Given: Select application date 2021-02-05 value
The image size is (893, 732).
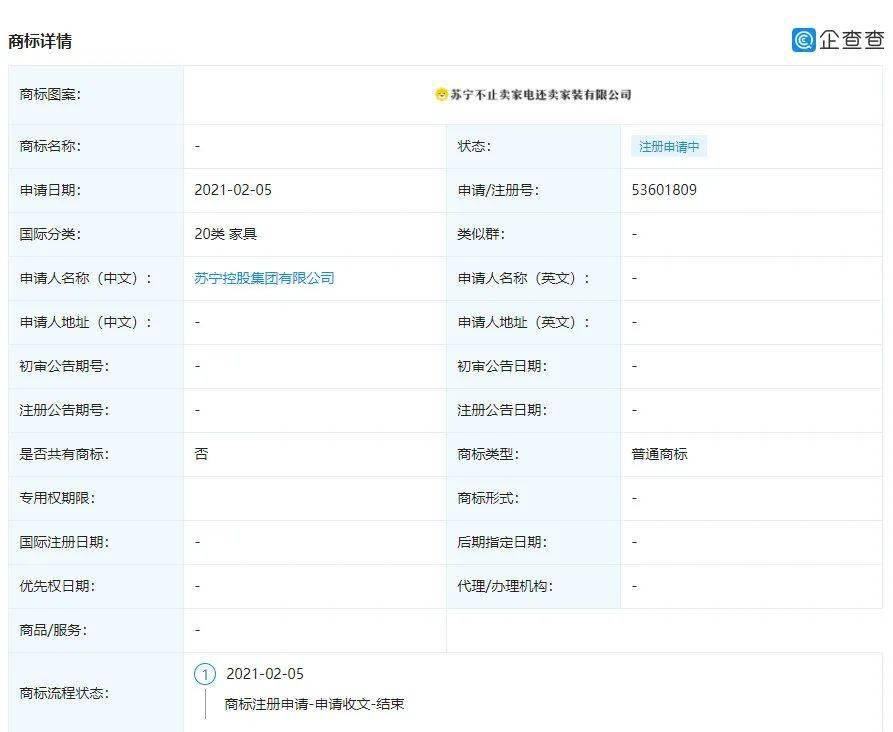Looking at the screenshot, I should tap(233, 190).
